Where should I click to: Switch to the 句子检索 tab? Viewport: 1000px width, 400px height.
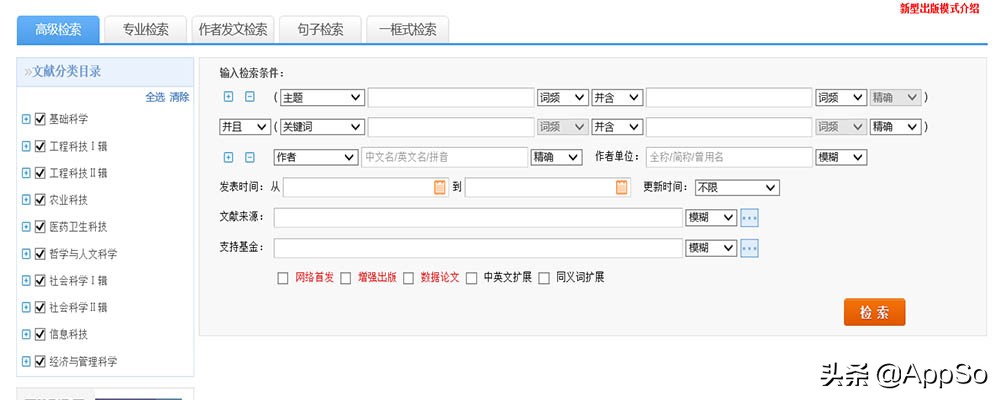point(320,29)
